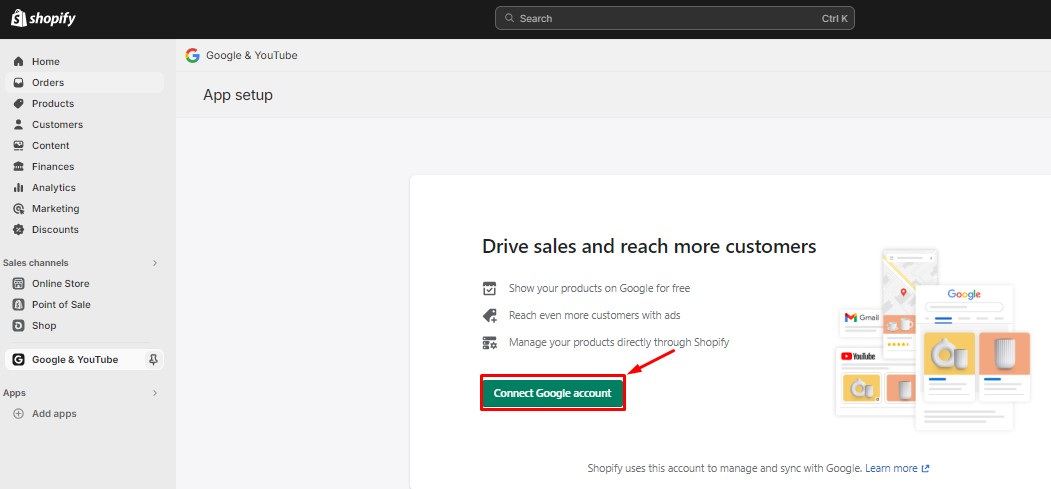Click the Google products illustration
The height and width of the screenshot is (489, 1051).
pos(932,342)
